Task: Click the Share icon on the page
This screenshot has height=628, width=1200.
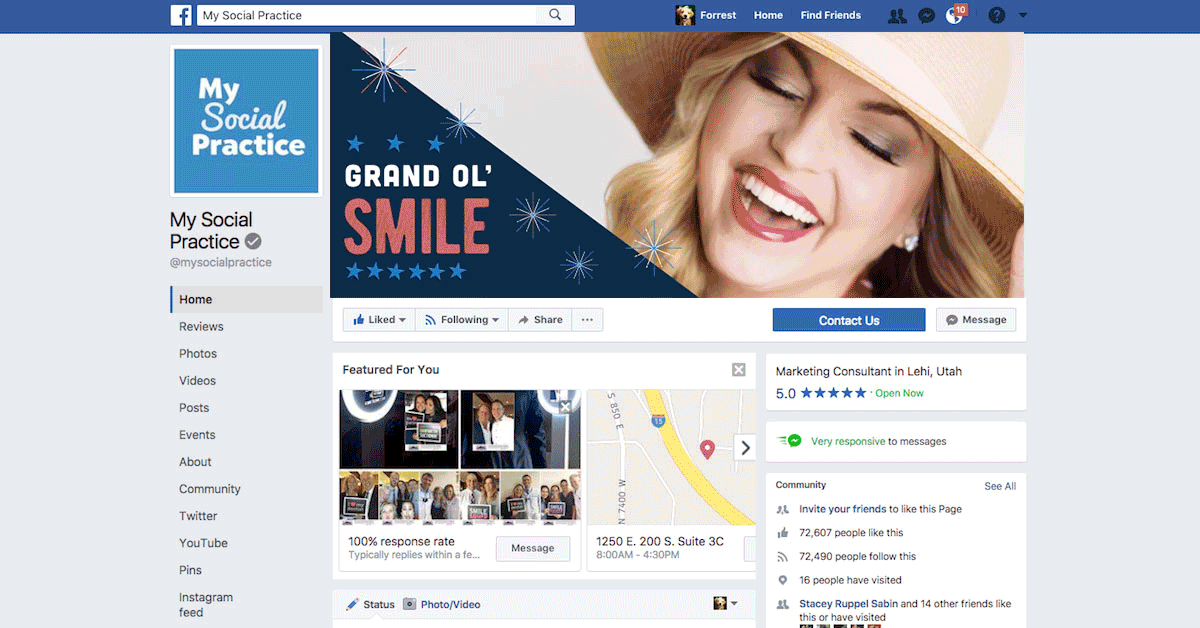Action: (540, 319)
